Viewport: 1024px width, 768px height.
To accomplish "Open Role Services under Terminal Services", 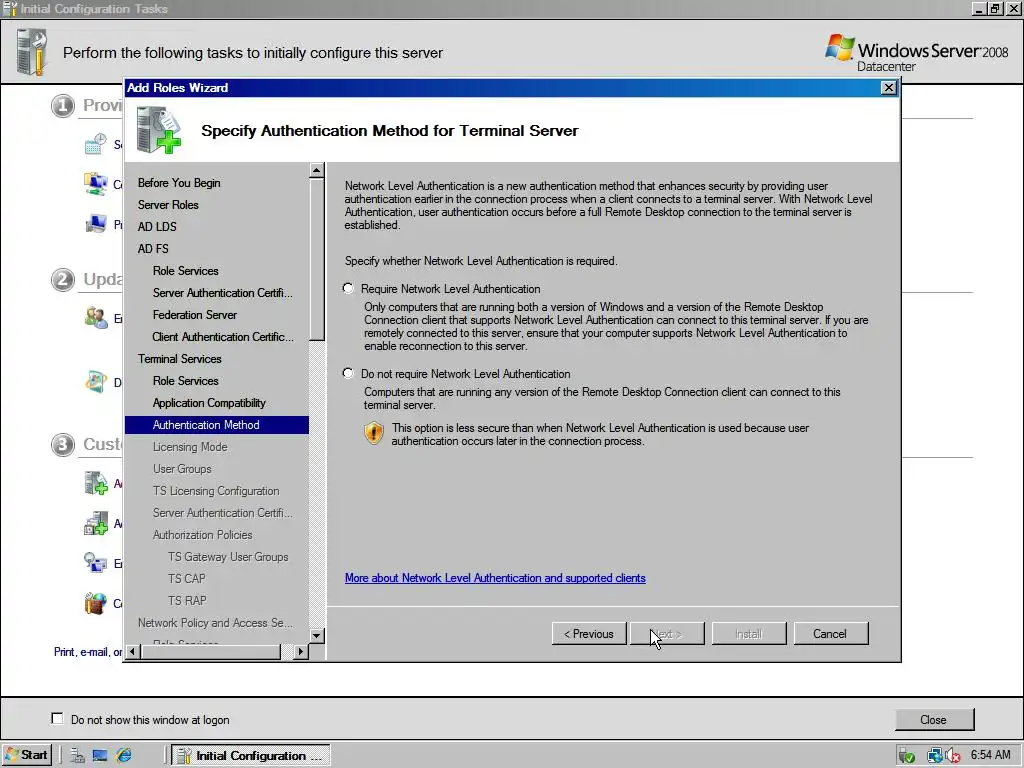I will (x=185, y=381).
